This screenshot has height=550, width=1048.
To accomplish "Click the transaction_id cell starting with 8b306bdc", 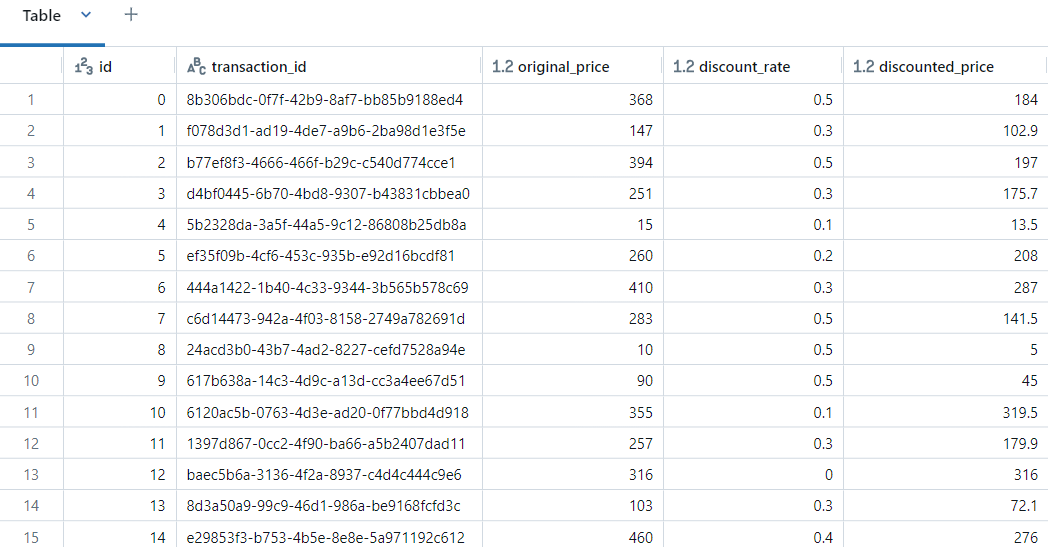I will [324, 100].
